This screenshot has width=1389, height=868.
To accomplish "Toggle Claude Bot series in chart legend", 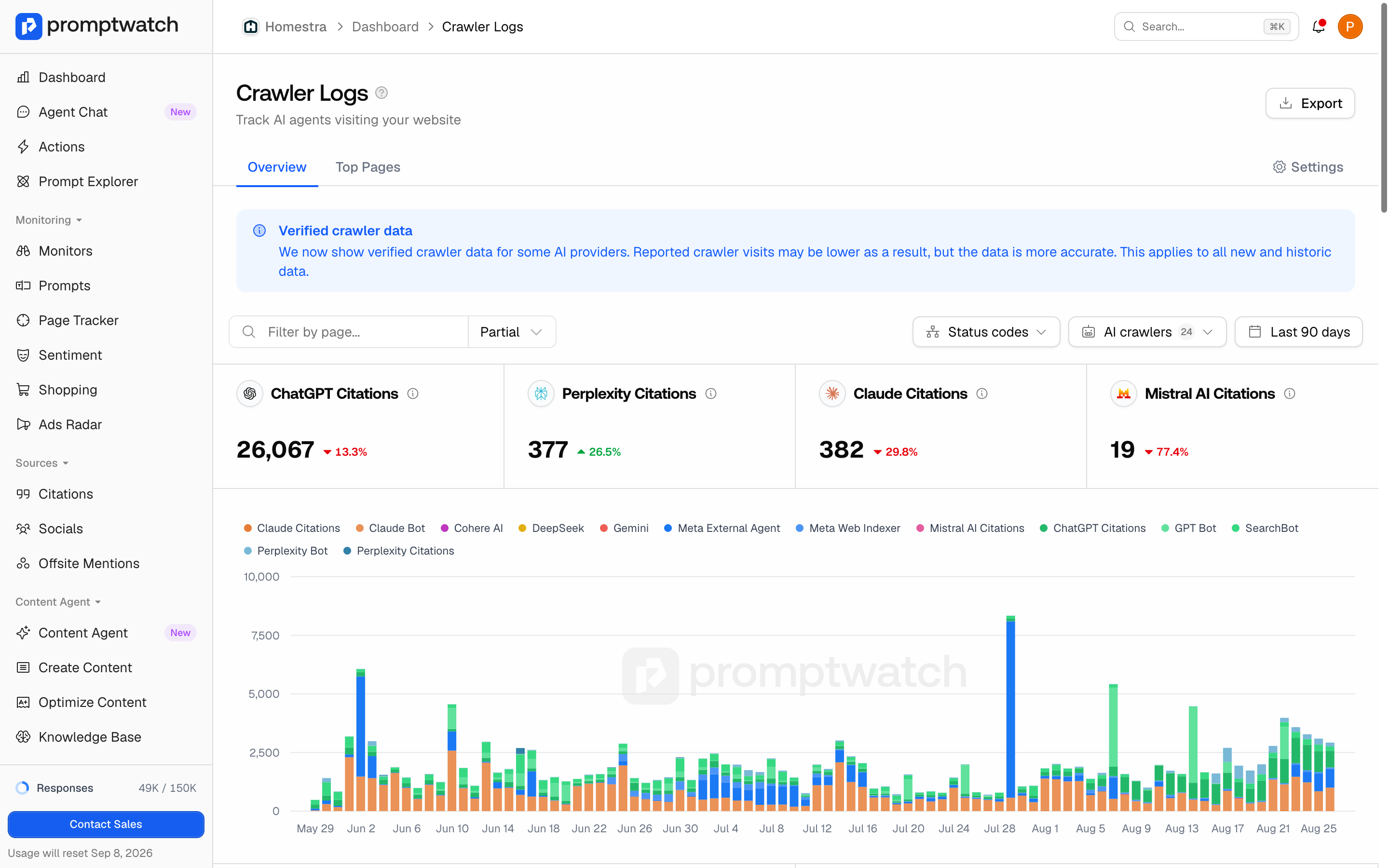I will coord(390,528).
